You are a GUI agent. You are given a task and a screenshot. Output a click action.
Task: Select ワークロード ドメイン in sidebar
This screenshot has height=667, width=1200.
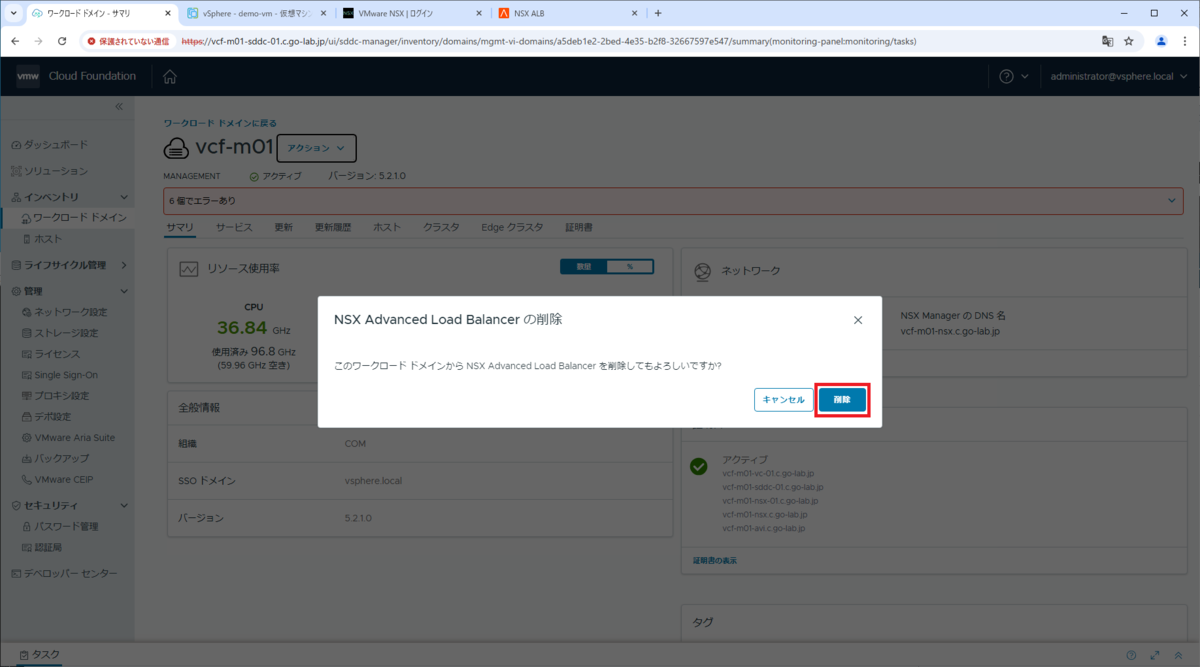(75, 217)
